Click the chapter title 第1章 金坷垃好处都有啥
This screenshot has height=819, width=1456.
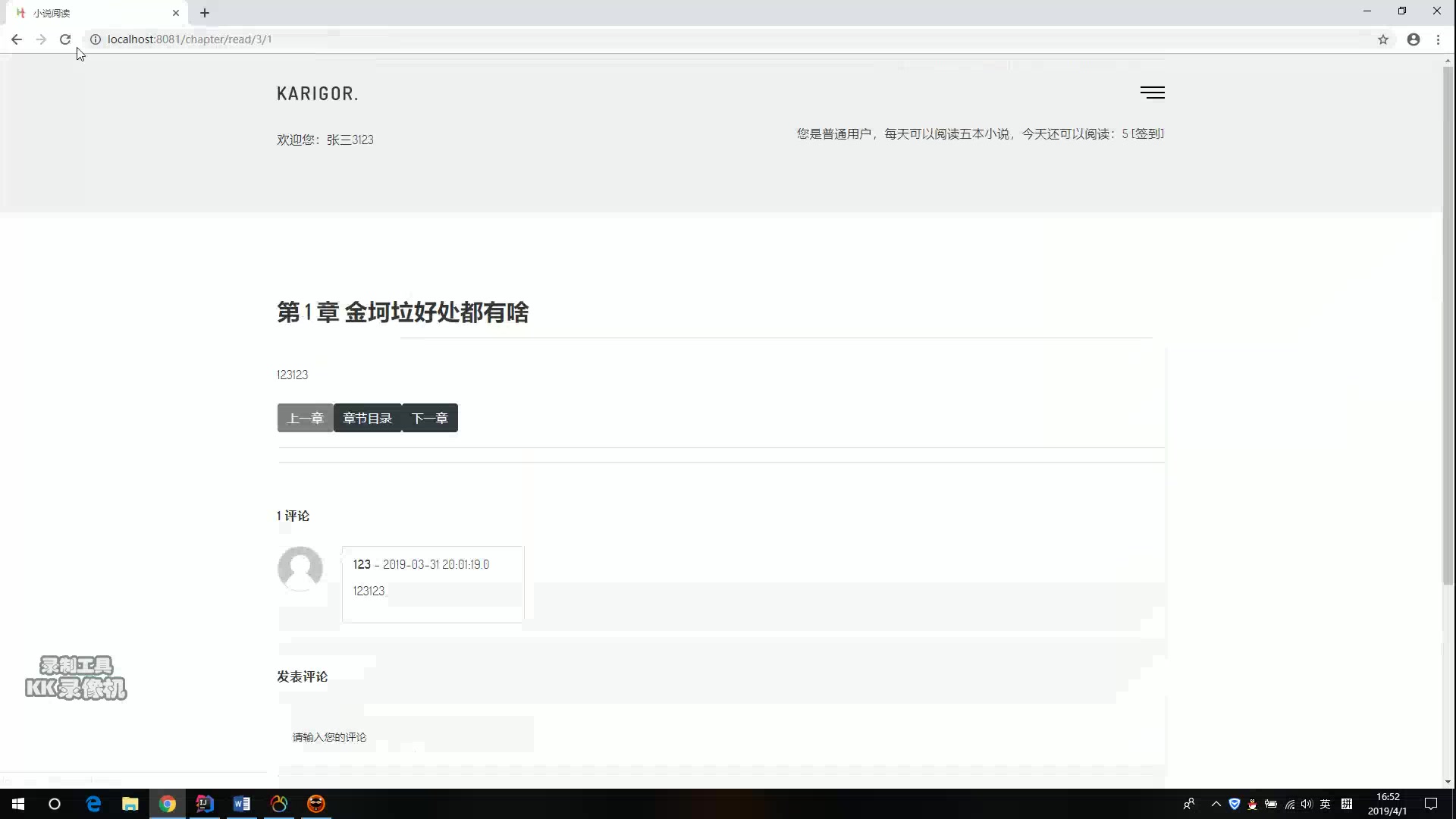point(403,312)
